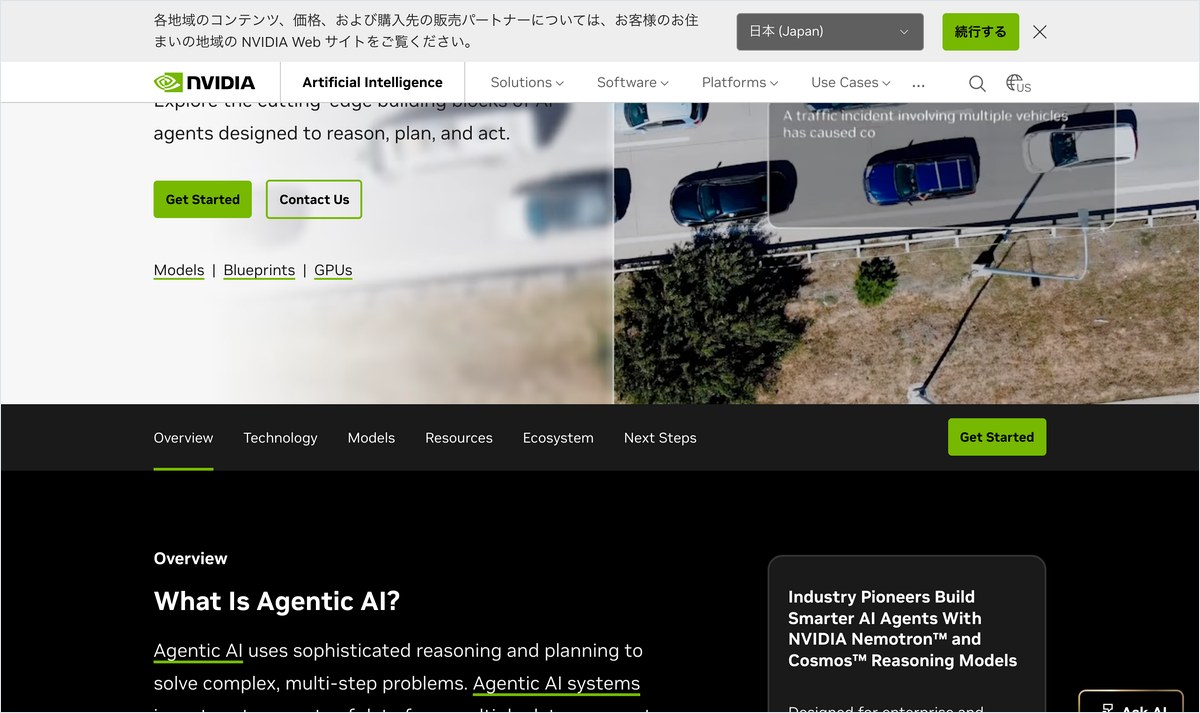
Task: Open the GPUs link
Action: (333, 270)
